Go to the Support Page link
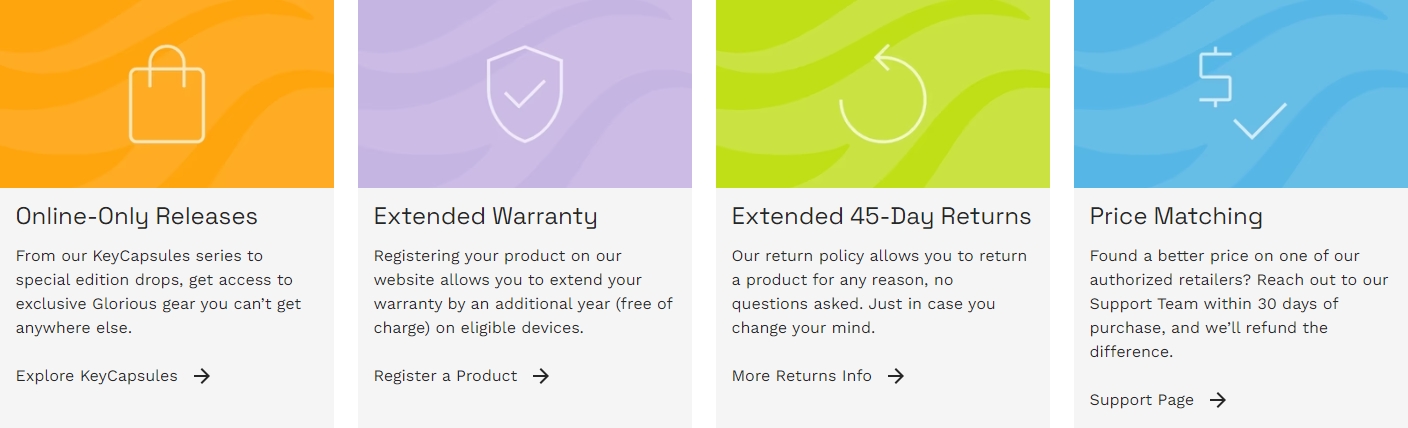 pyautogui.click(x=1142, y=400)
